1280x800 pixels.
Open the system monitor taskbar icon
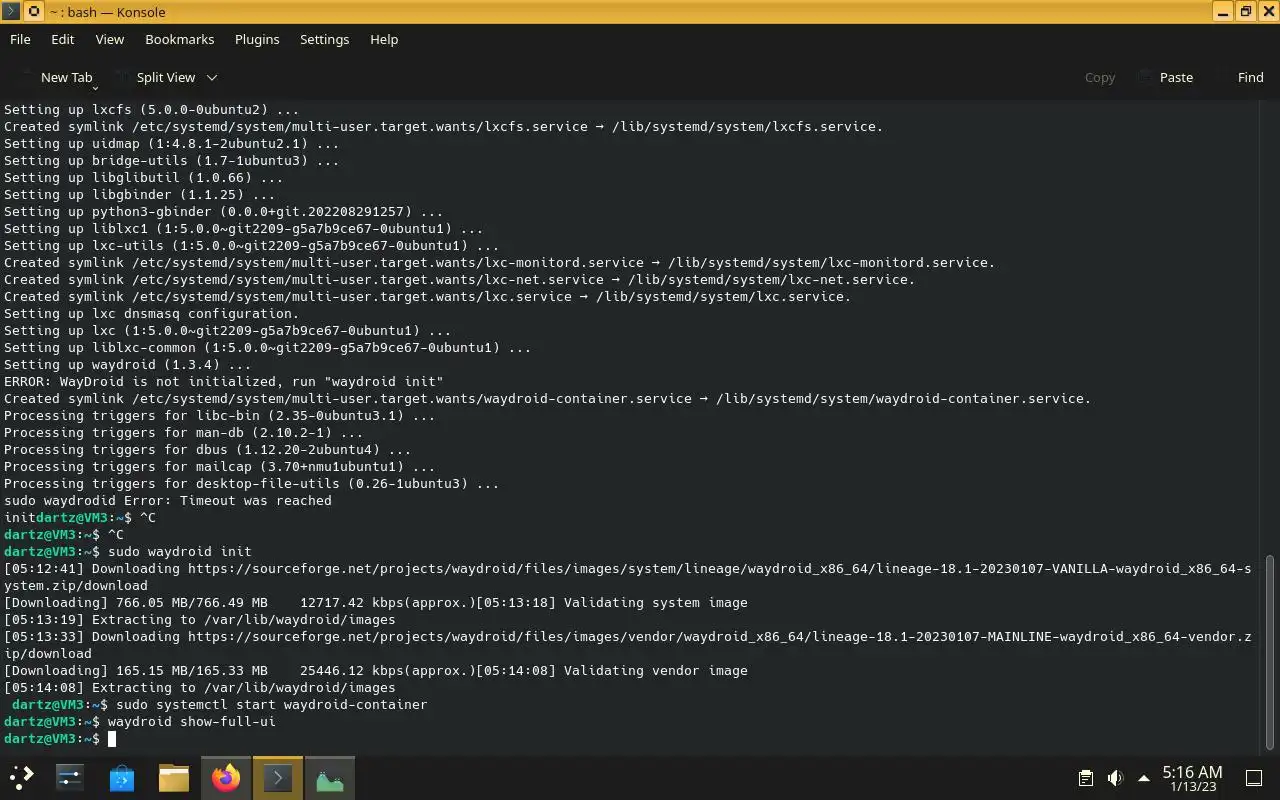(330, 777)
